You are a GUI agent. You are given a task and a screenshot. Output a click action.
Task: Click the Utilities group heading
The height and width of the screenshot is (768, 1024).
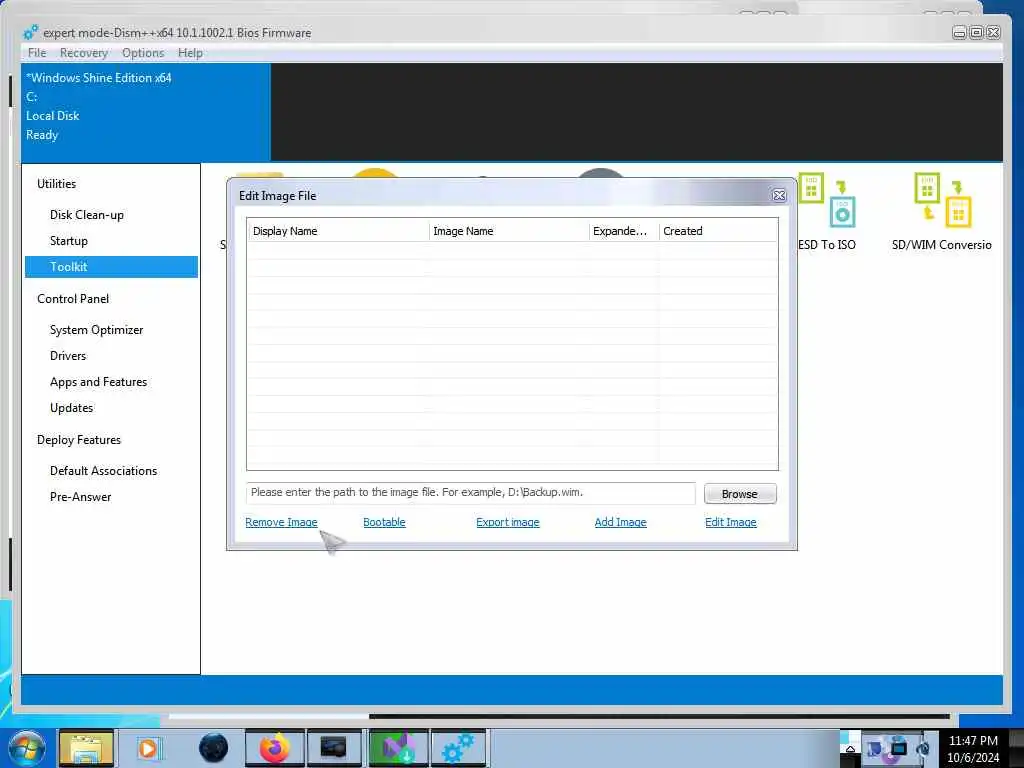click(x=56, y=184)
